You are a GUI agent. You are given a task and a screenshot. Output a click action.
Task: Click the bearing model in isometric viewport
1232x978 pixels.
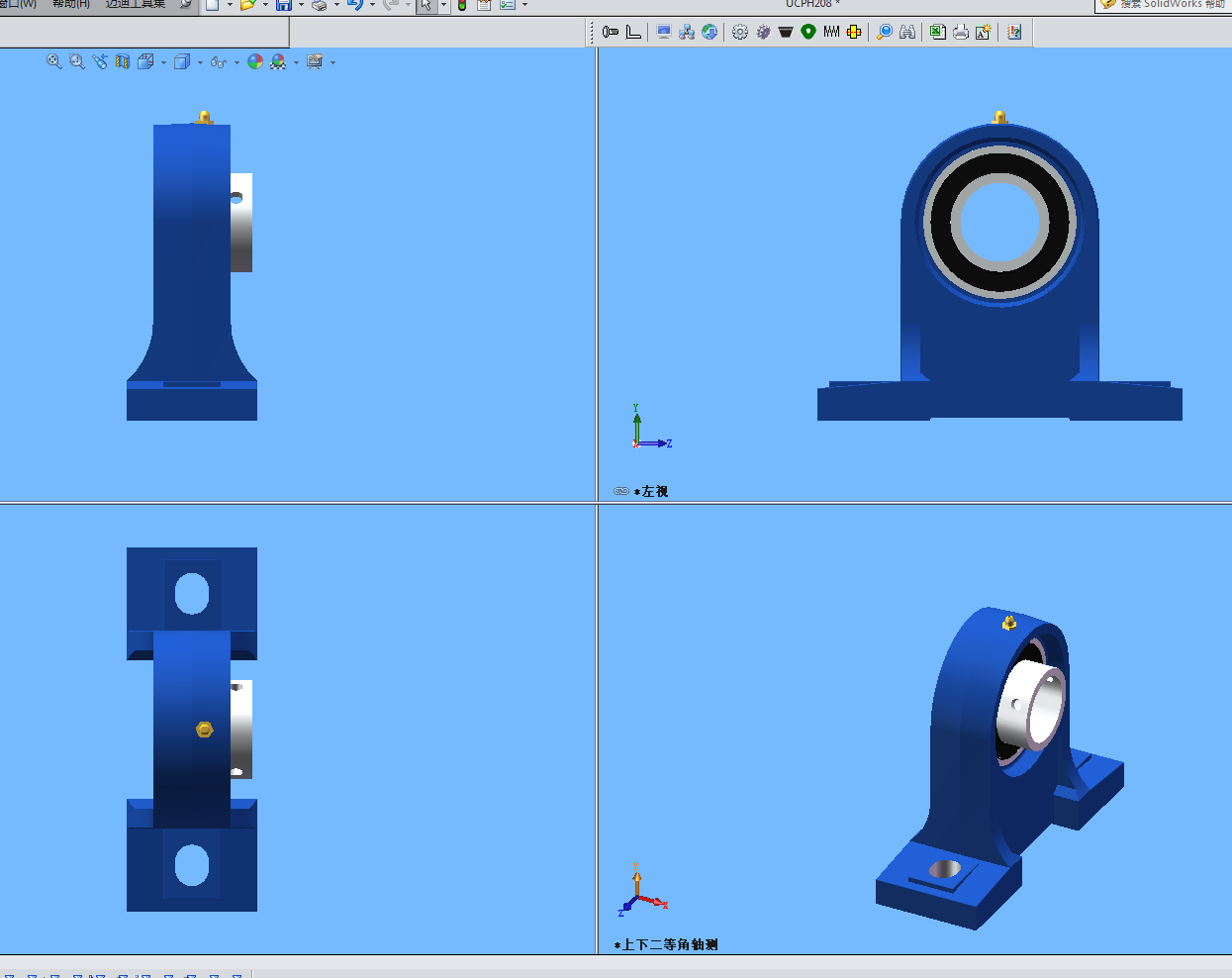(x=995, y=762)
